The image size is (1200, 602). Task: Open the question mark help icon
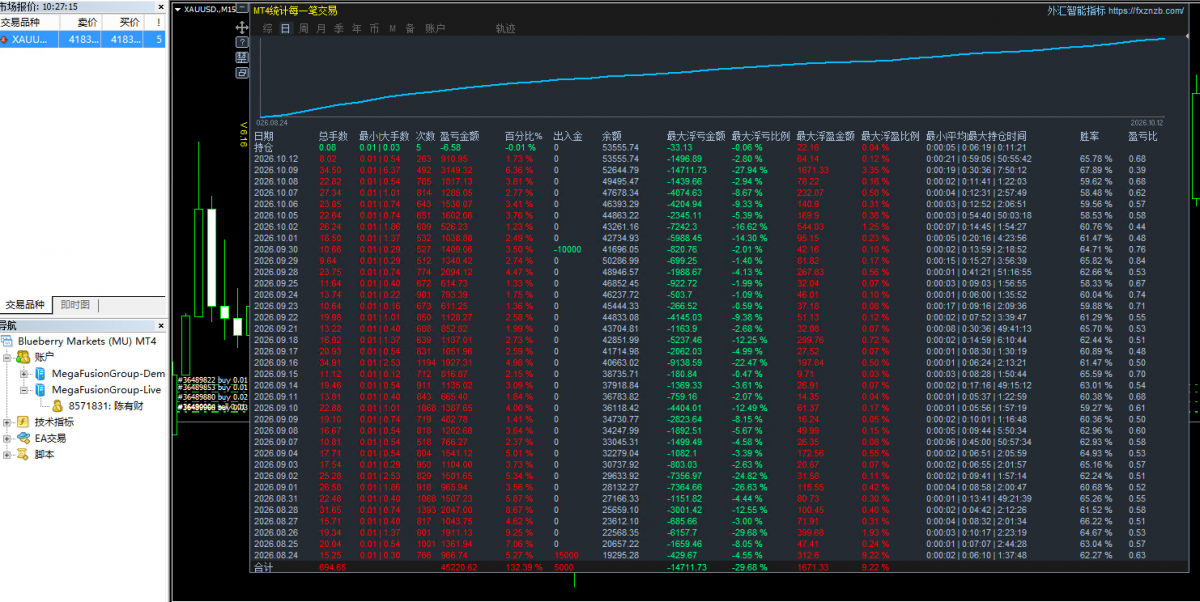point(242,42)
